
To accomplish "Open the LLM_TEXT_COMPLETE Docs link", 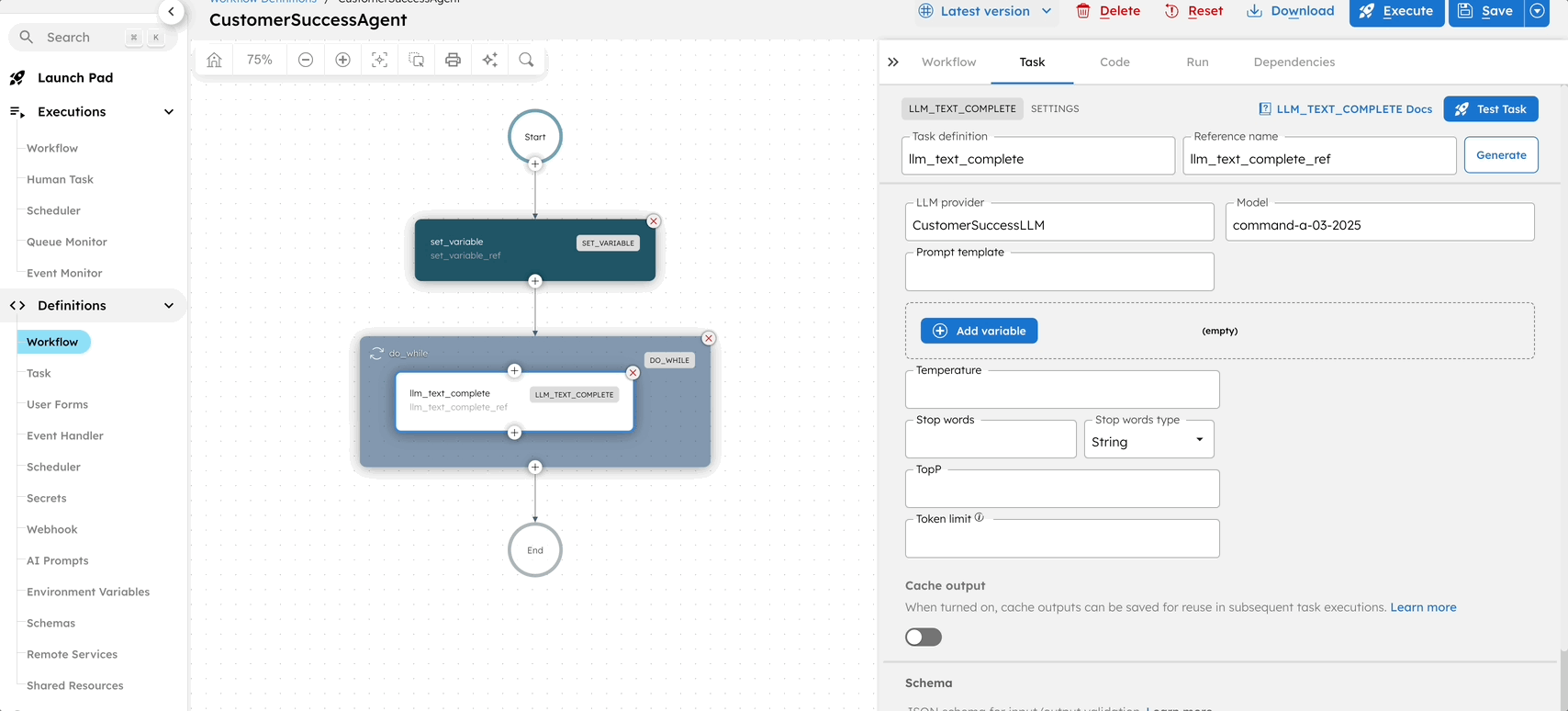I will (x=1345, y=109).
